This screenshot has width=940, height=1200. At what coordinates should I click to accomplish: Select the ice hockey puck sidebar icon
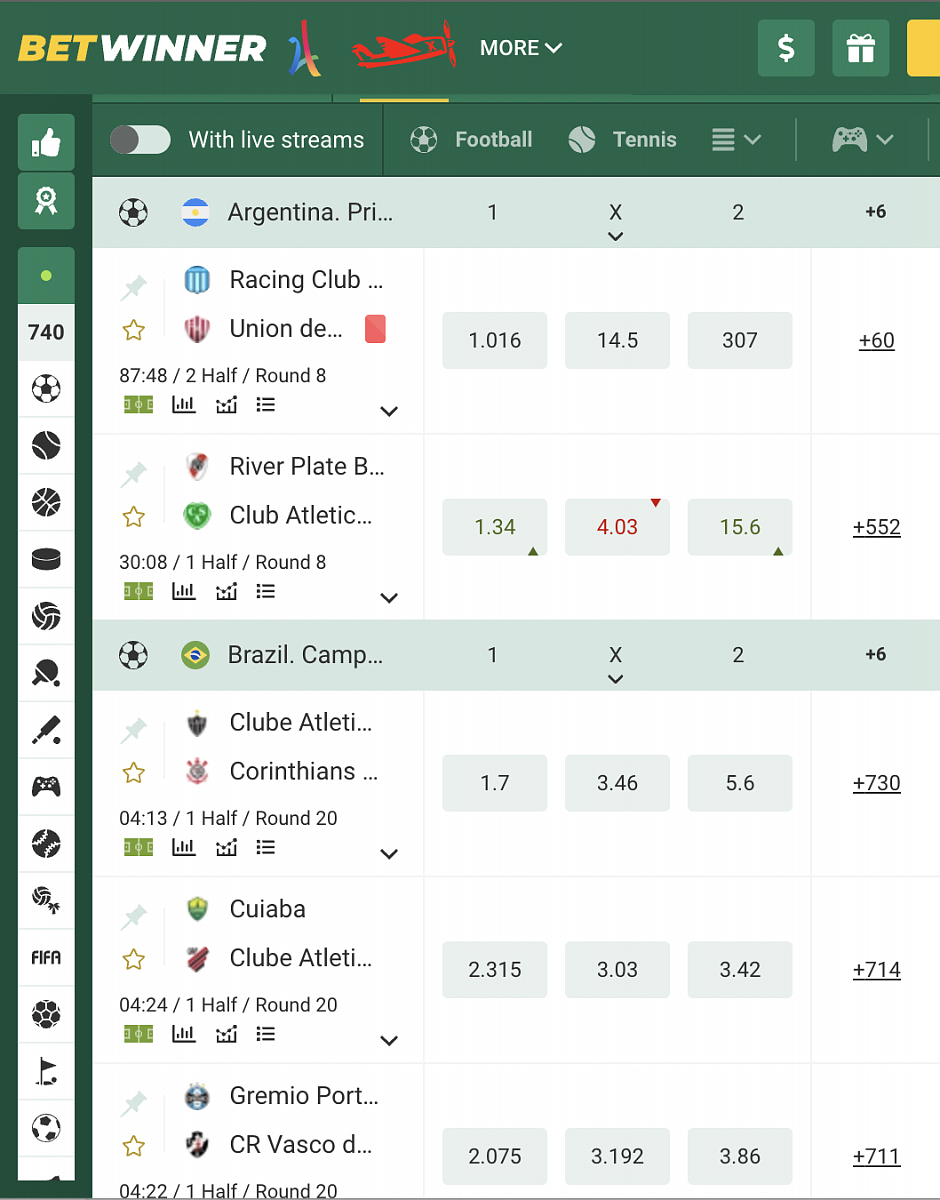[46, 559]
